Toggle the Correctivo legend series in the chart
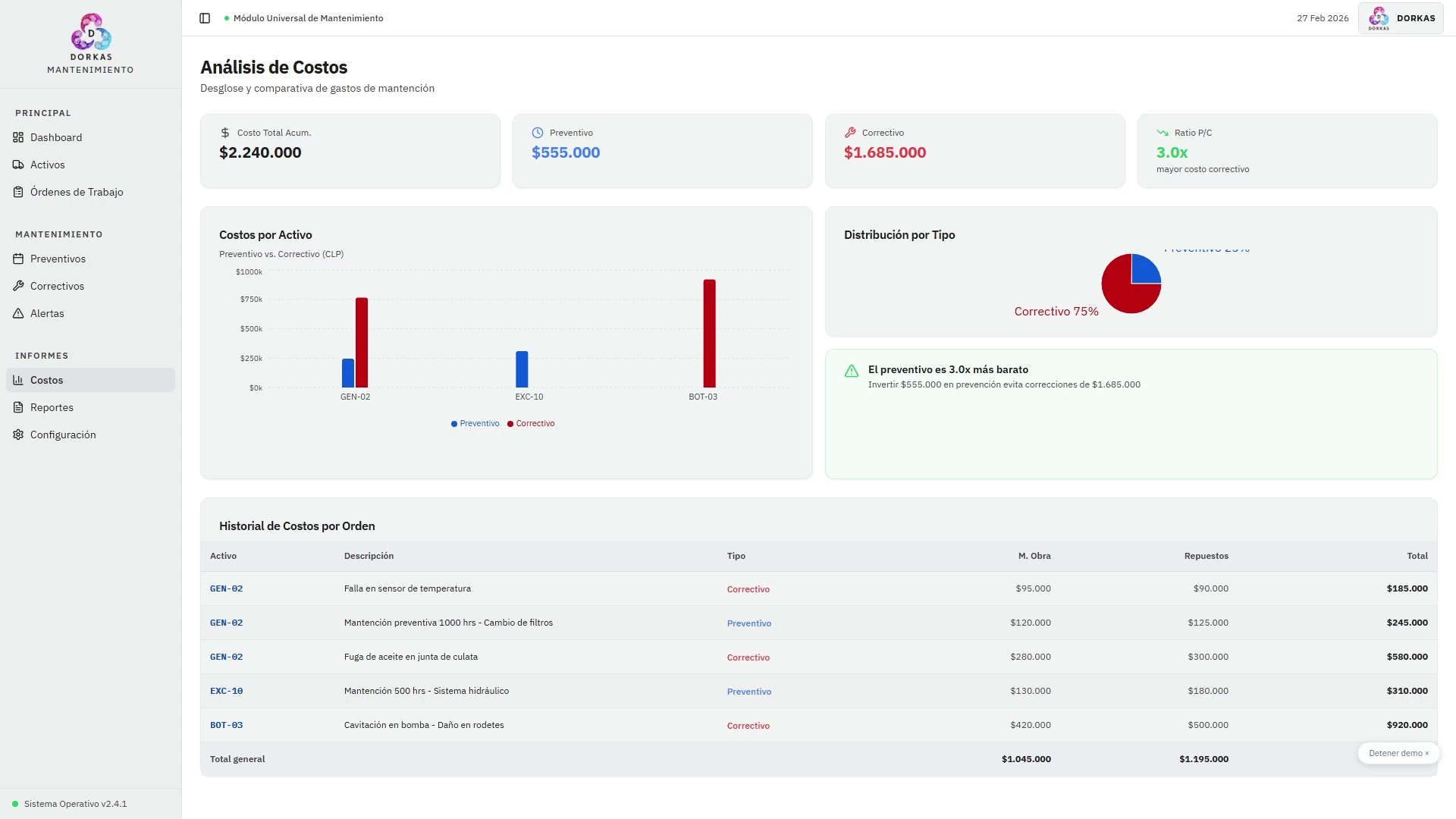Viewport: 1456px width, 819px height. pos(531,424)
